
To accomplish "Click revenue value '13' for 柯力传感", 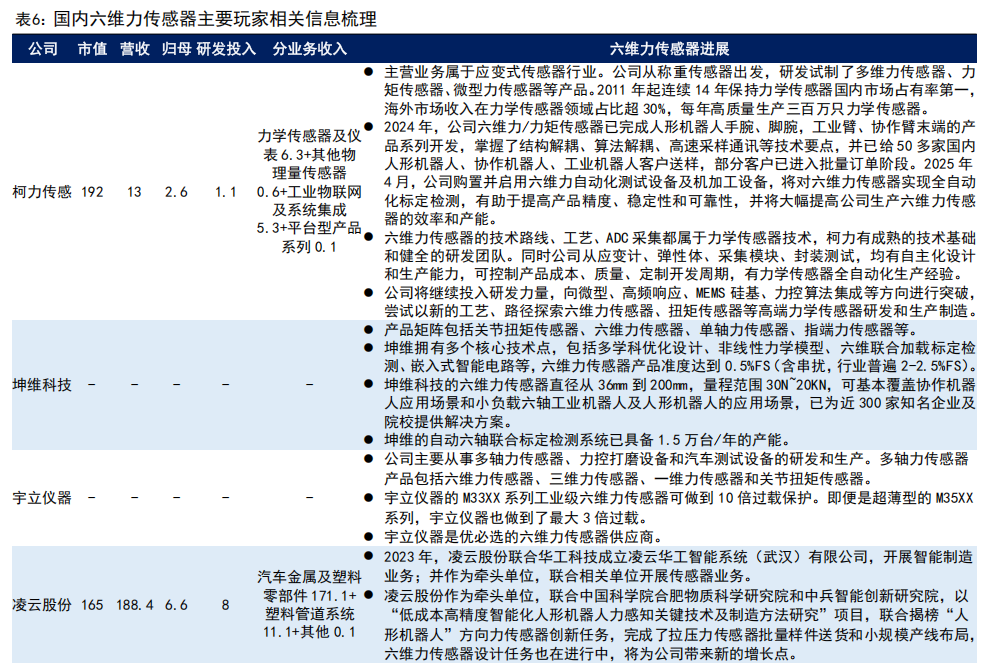I will coord(135,192).
